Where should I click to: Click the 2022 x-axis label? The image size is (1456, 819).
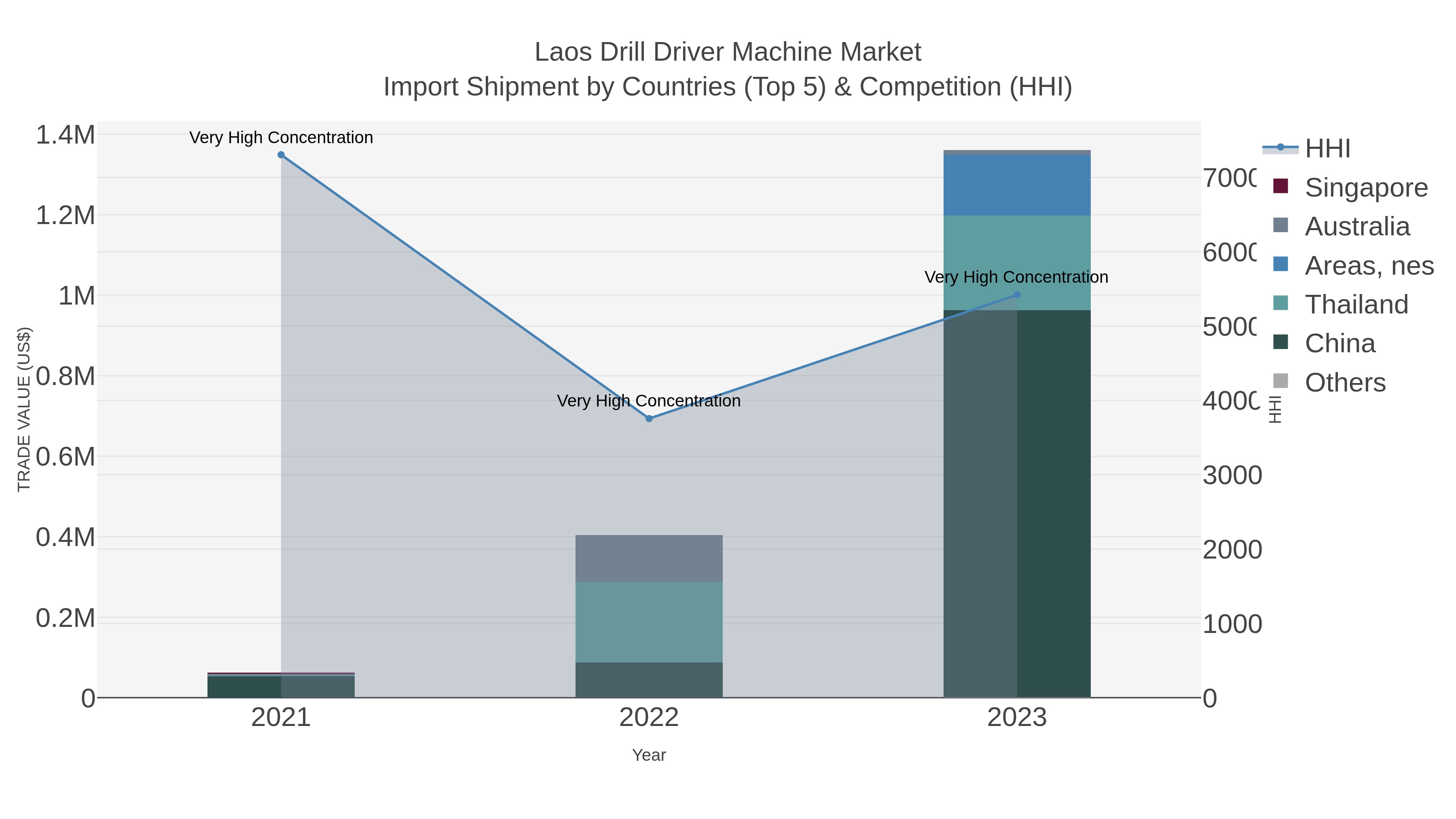[x=649, y=718]
